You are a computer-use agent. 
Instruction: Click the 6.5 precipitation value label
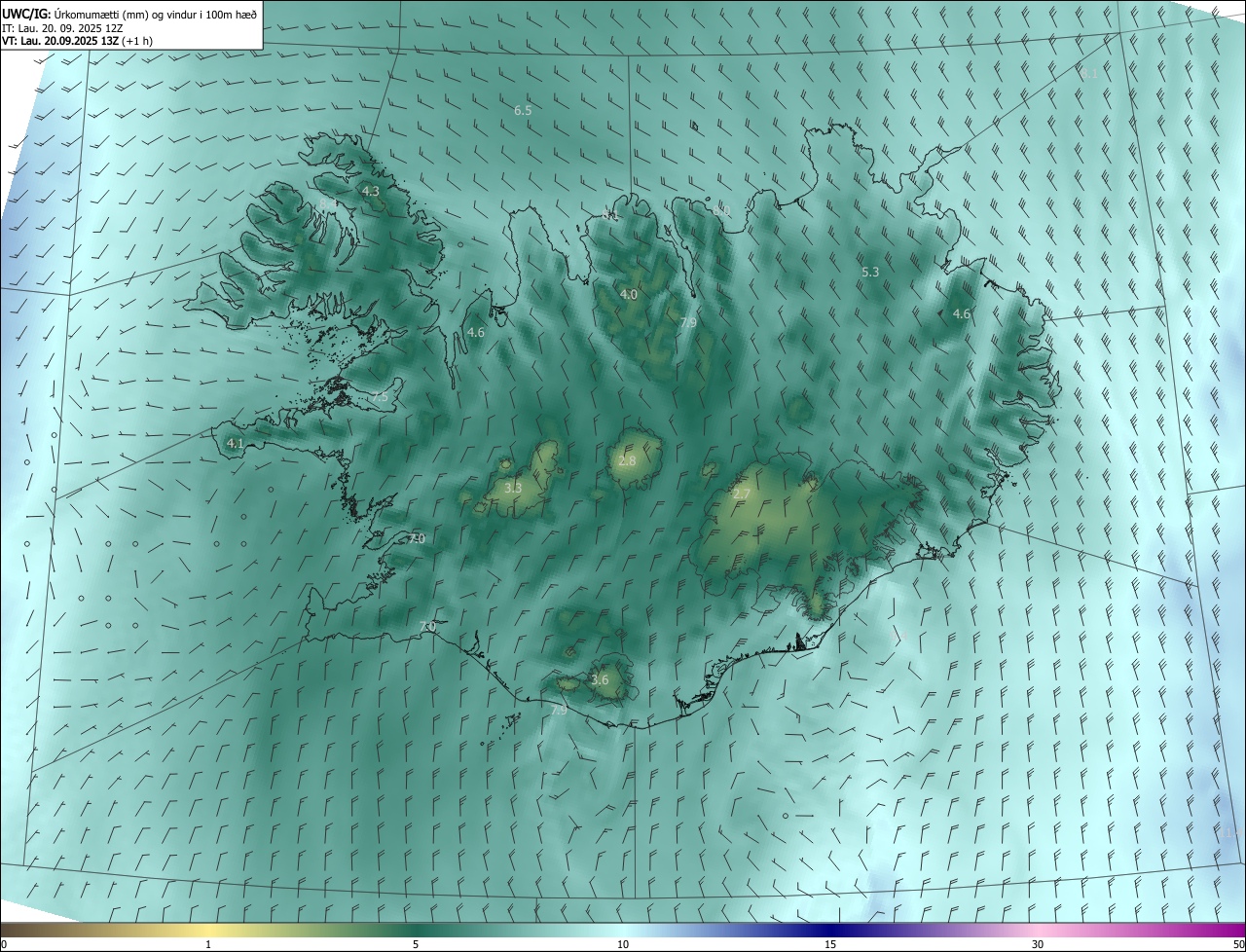523,111
